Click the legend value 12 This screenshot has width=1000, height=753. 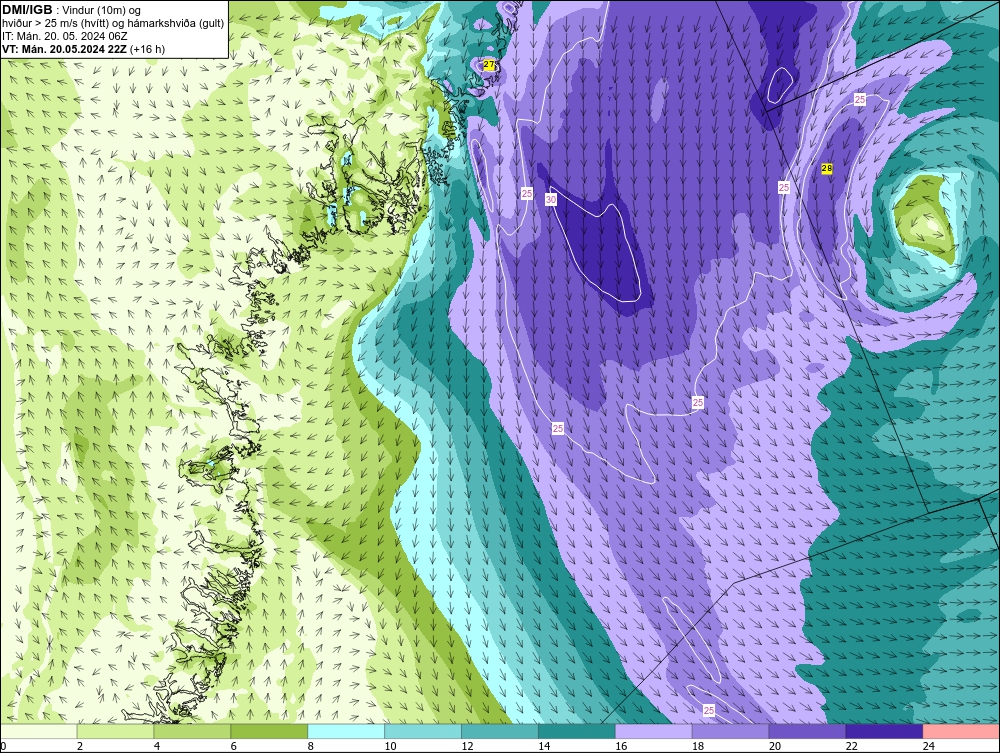(x=467, y=746)
